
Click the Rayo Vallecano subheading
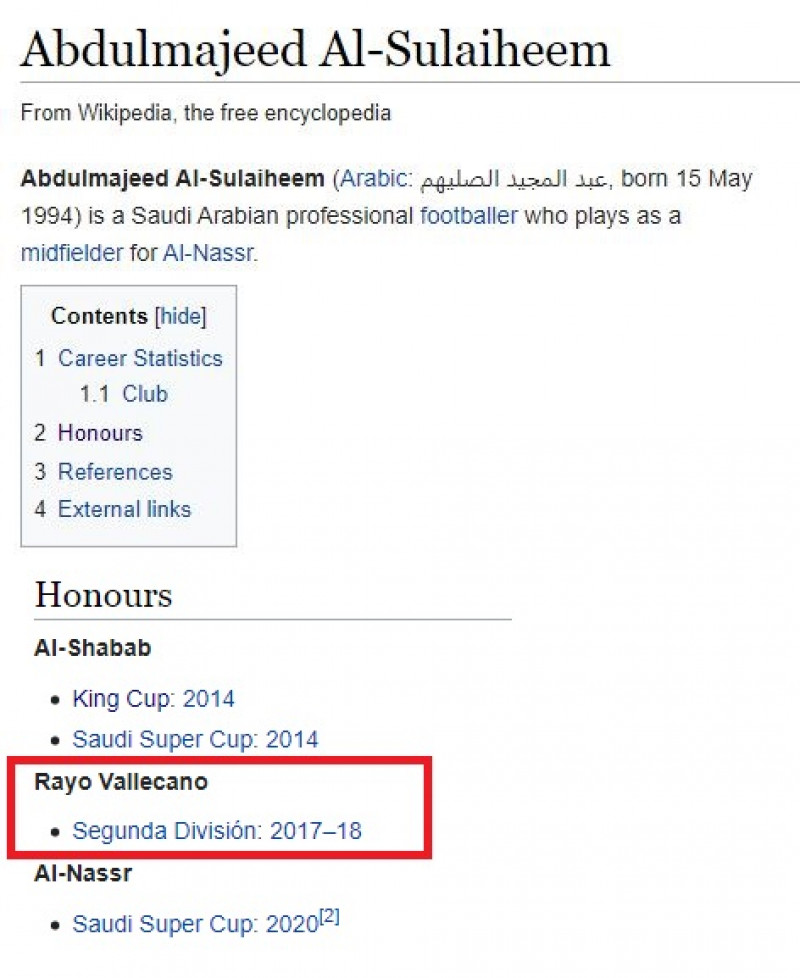tap(121, 782)
